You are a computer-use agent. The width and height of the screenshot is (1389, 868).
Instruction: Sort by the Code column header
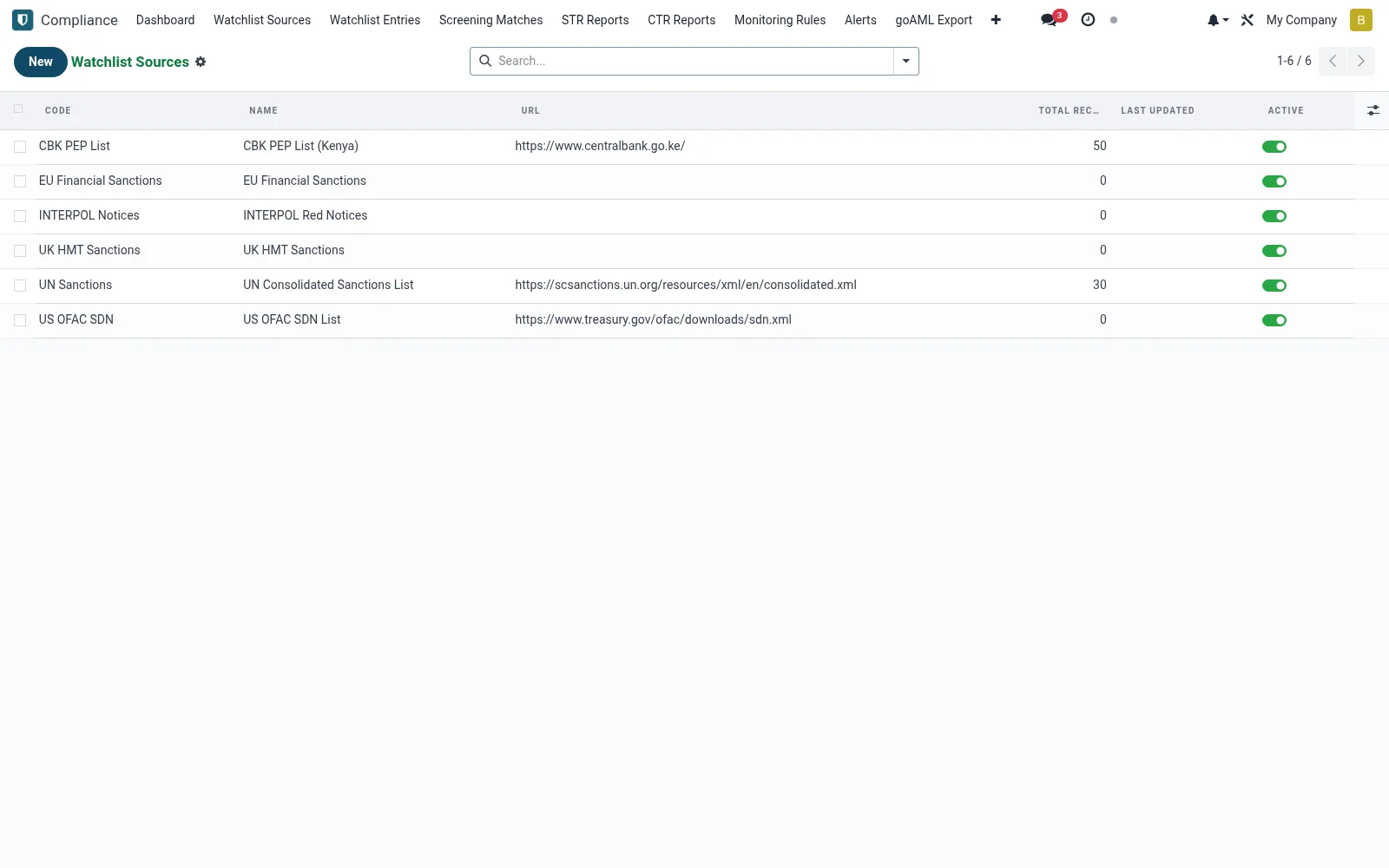pyautogui.click(x=58, y=110)
